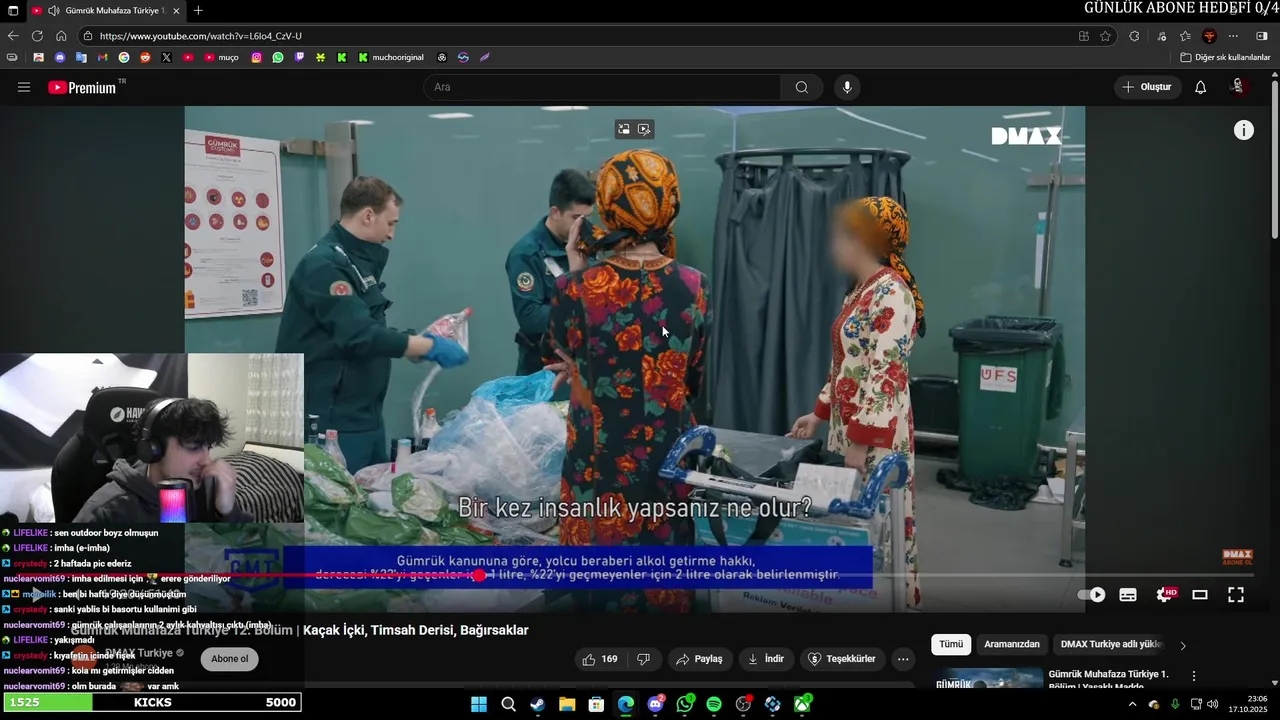Open the taskbar volume control
The width and height of the screenshot is (1280, 720).
point(1212,704)
